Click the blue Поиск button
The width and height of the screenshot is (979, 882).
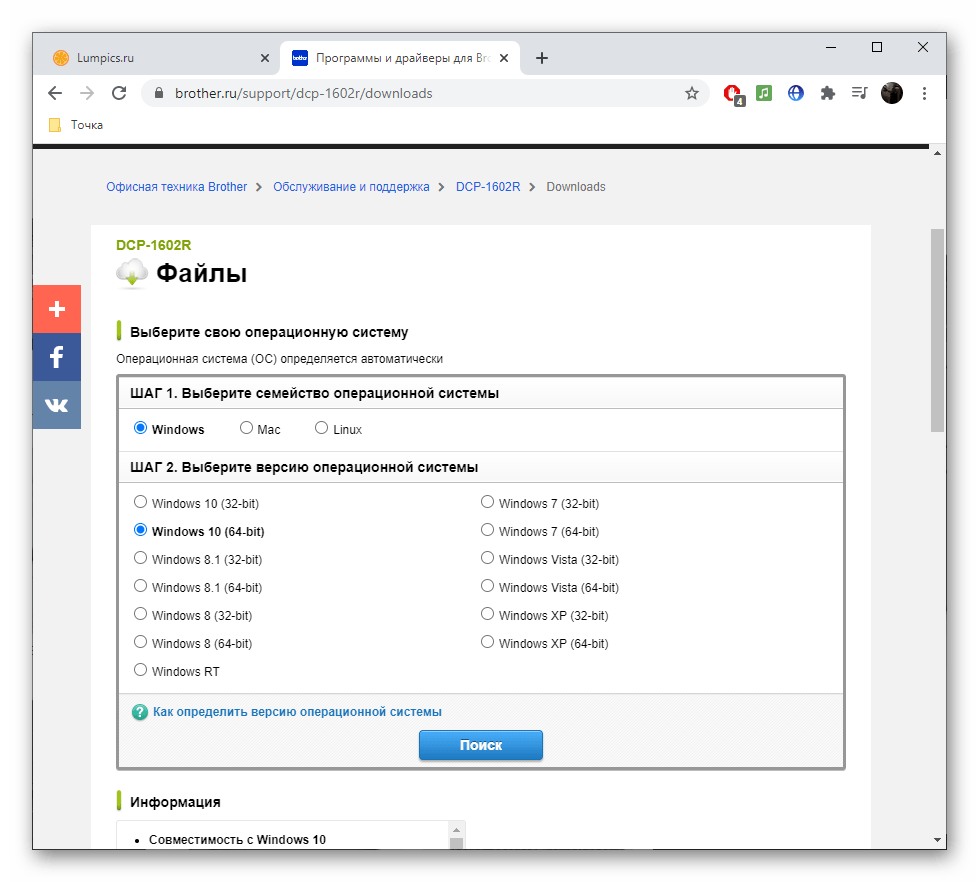click(x=481, y=745)
